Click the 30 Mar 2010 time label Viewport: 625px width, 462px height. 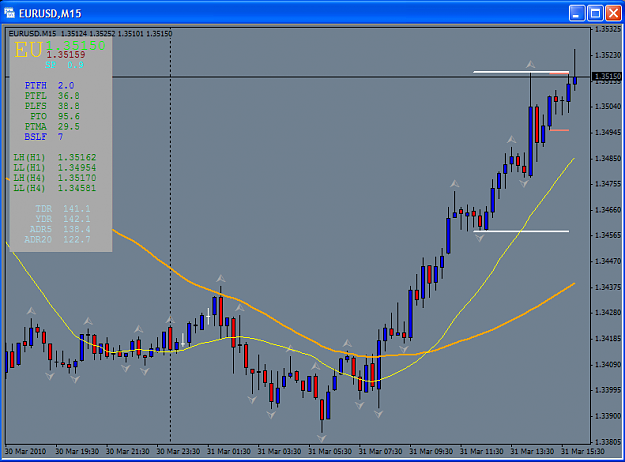click(26, 452)
